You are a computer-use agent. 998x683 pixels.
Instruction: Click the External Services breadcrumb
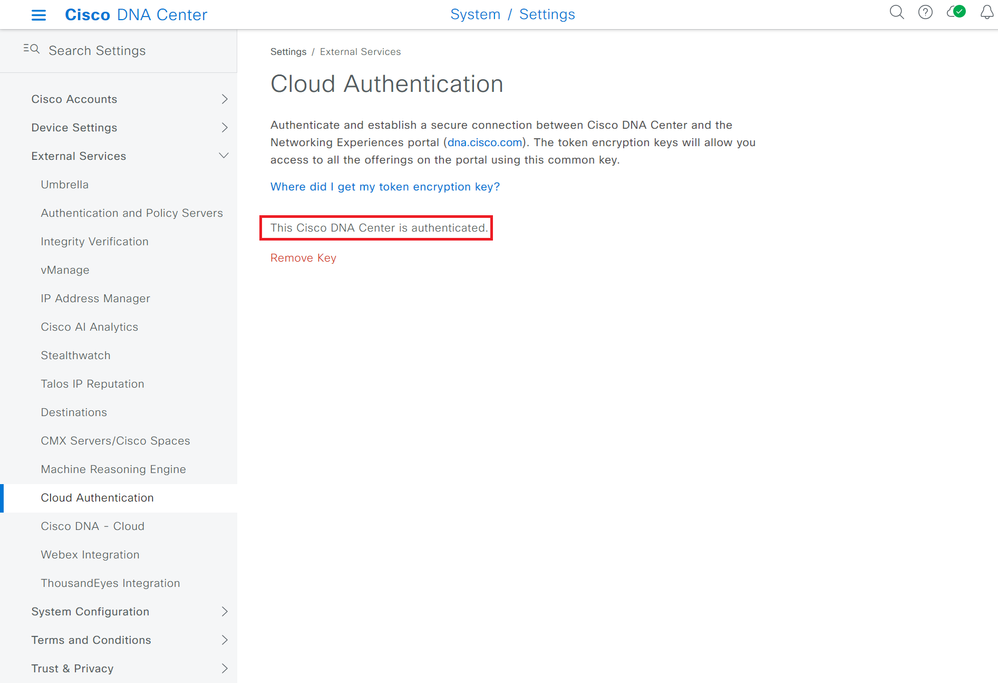click(360, 52)
